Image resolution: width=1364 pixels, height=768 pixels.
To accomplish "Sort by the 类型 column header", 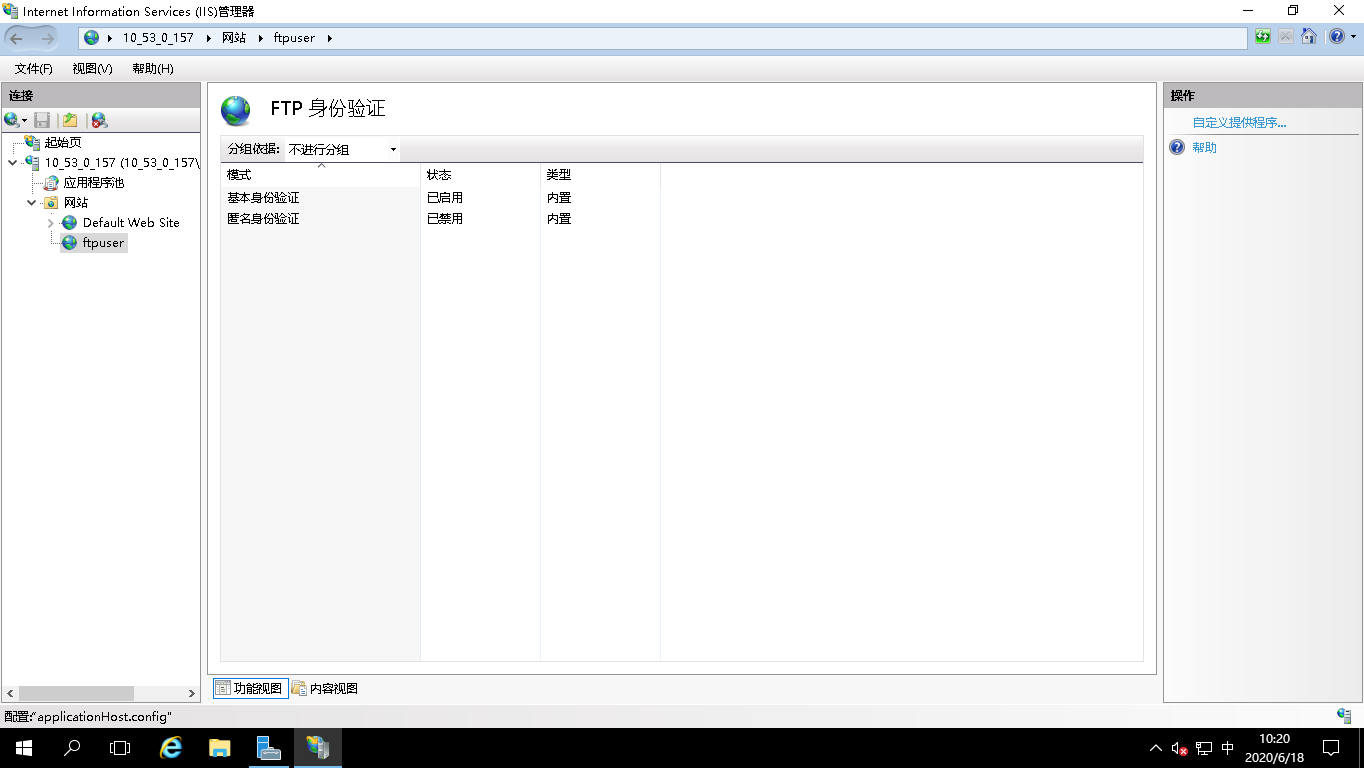I will (600, 175).
